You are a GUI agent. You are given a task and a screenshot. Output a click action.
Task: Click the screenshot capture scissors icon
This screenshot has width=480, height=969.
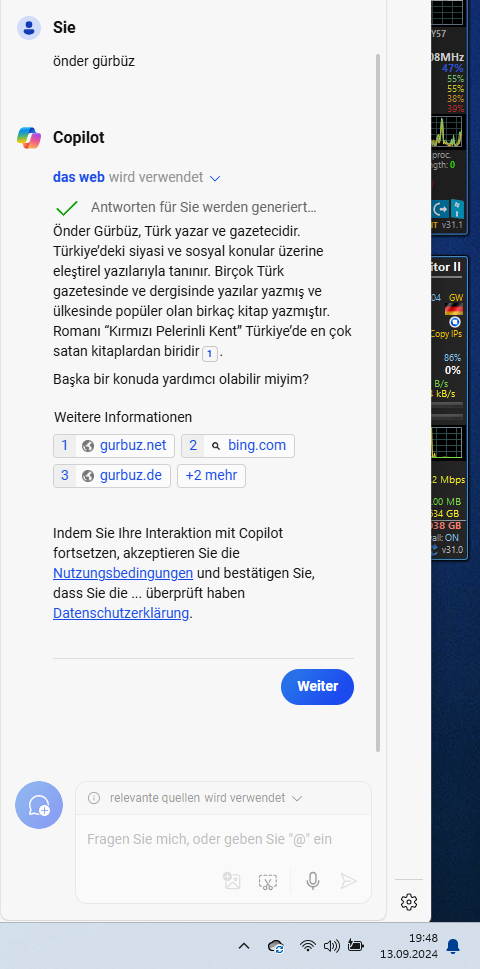point(267,881)
